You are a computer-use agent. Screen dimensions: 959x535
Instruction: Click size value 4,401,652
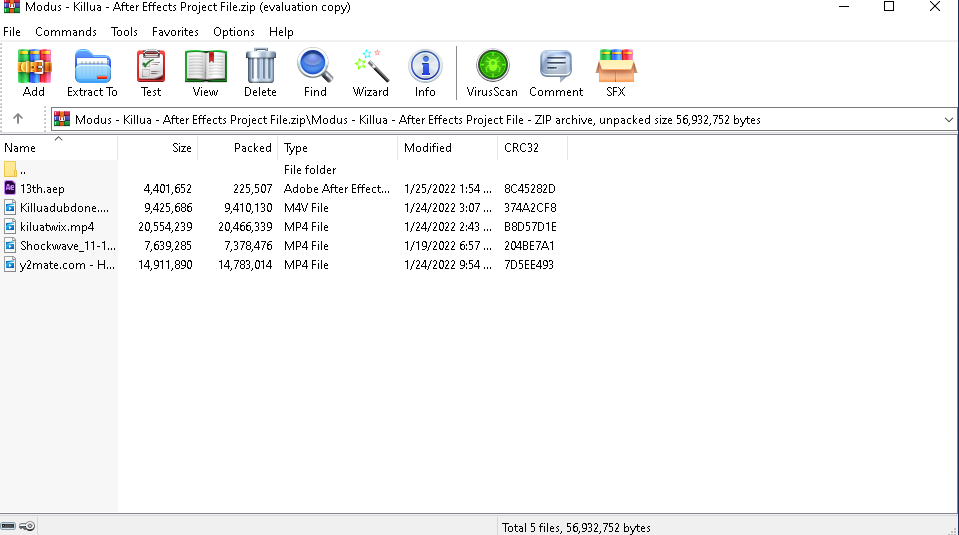click(x=168, y=189)
